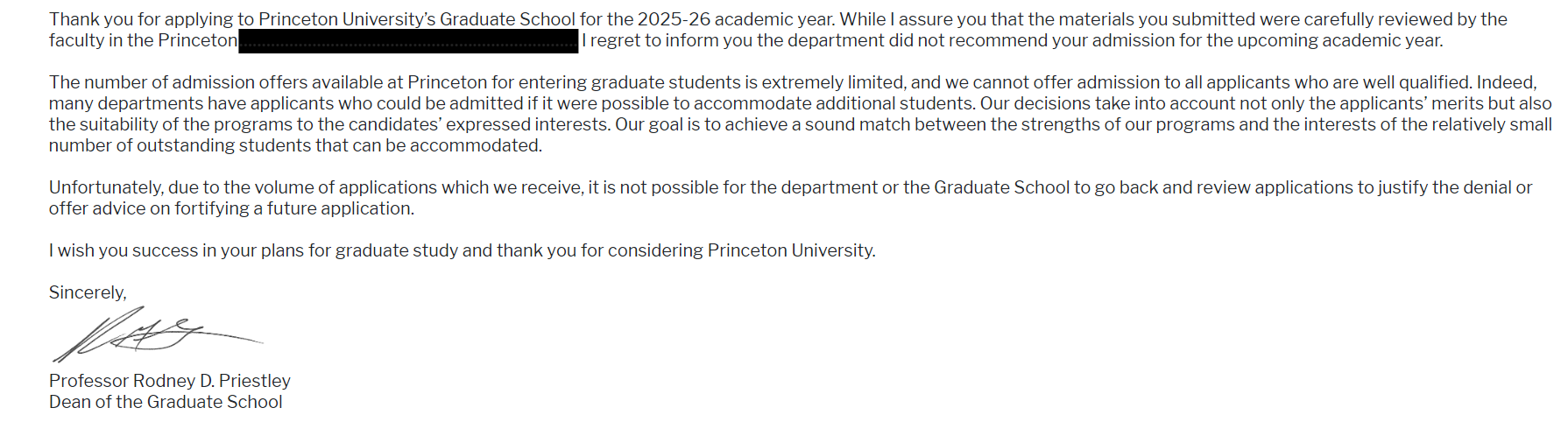Click the sentence I wish you success
This screenshot has height=422, width=1568.
tap(463, 250)
